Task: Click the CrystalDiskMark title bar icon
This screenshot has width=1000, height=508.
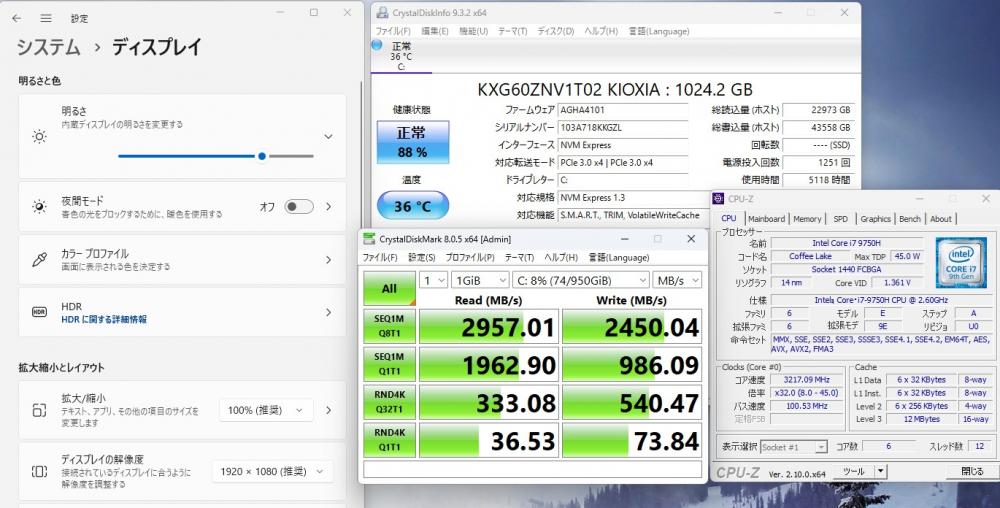Action: (x=369, y=239)
